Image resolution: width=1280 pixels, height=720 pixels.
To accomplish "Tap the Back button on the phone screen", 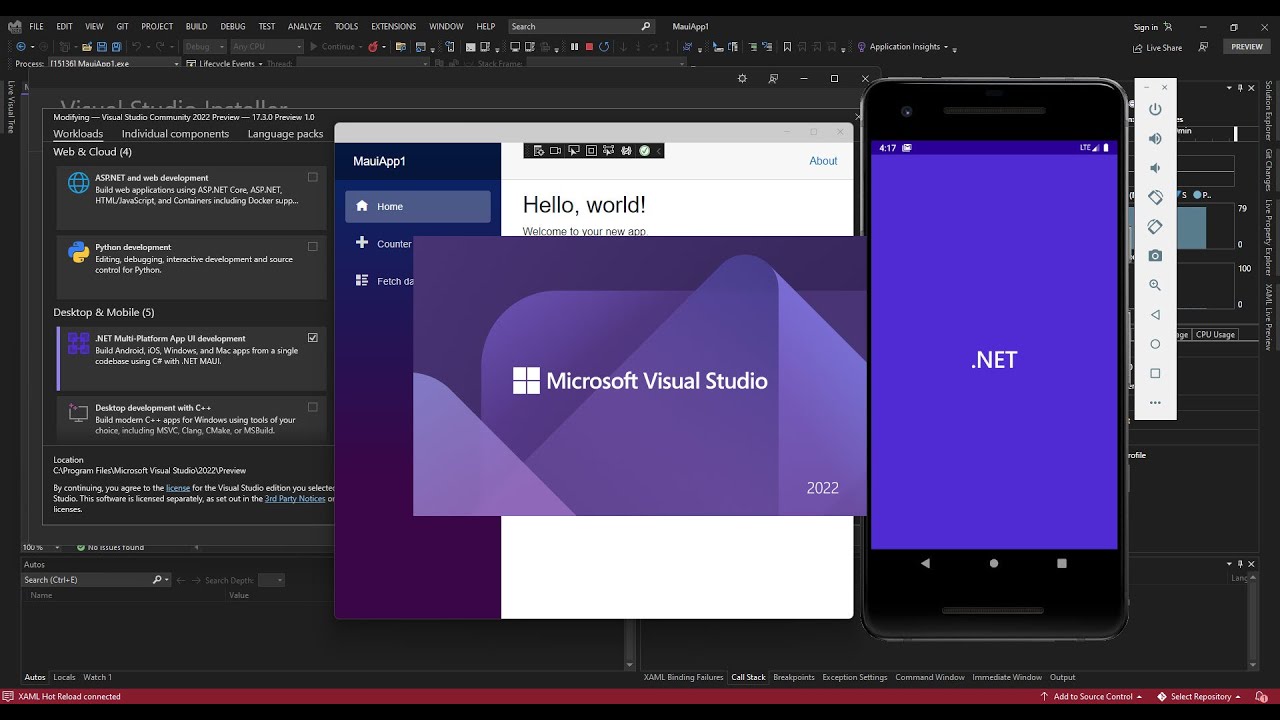I will [x=925, y=563].
